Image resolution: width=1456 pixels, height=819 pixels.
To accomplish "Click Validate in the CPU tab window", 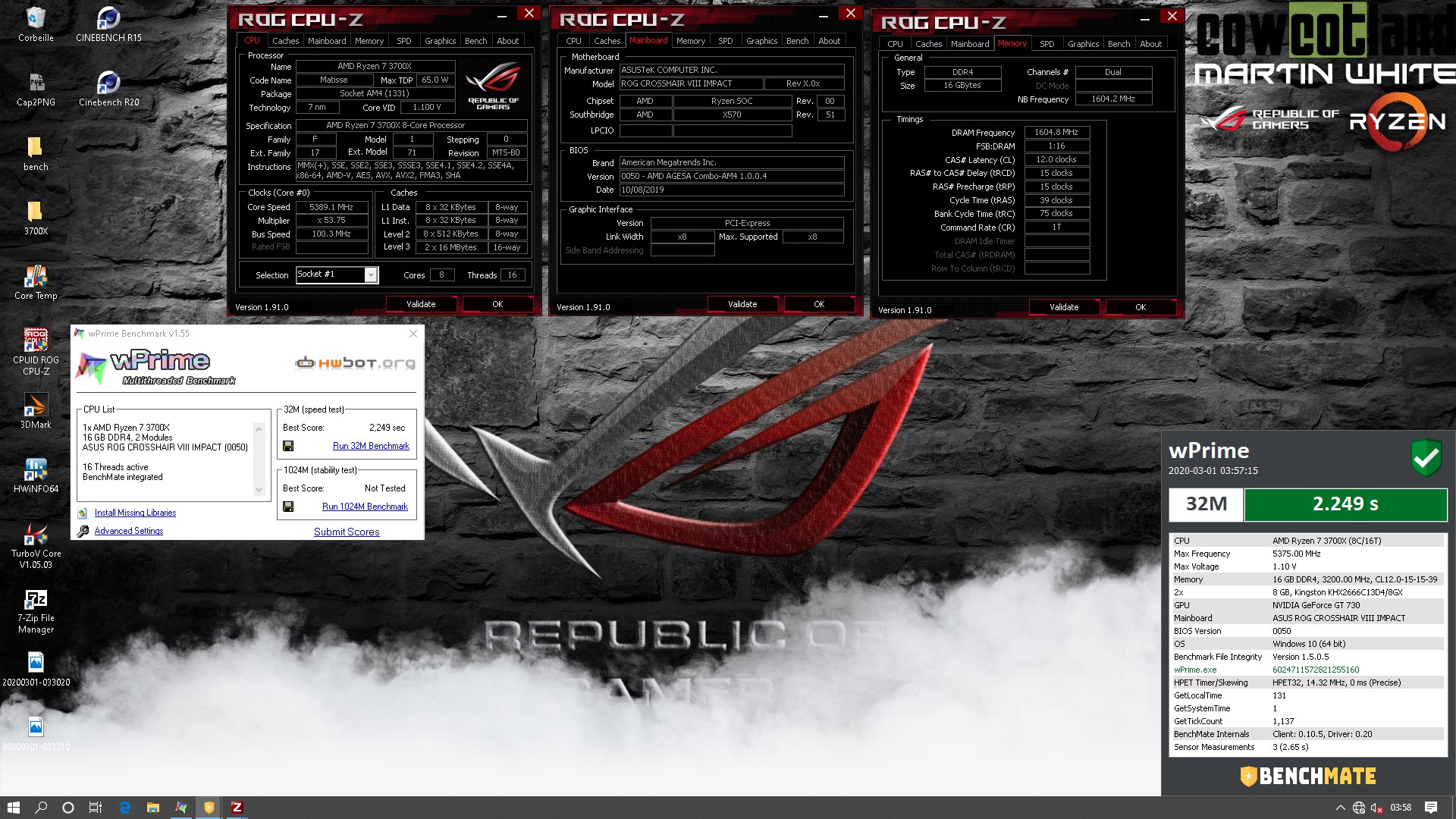I will coord(421,304).
